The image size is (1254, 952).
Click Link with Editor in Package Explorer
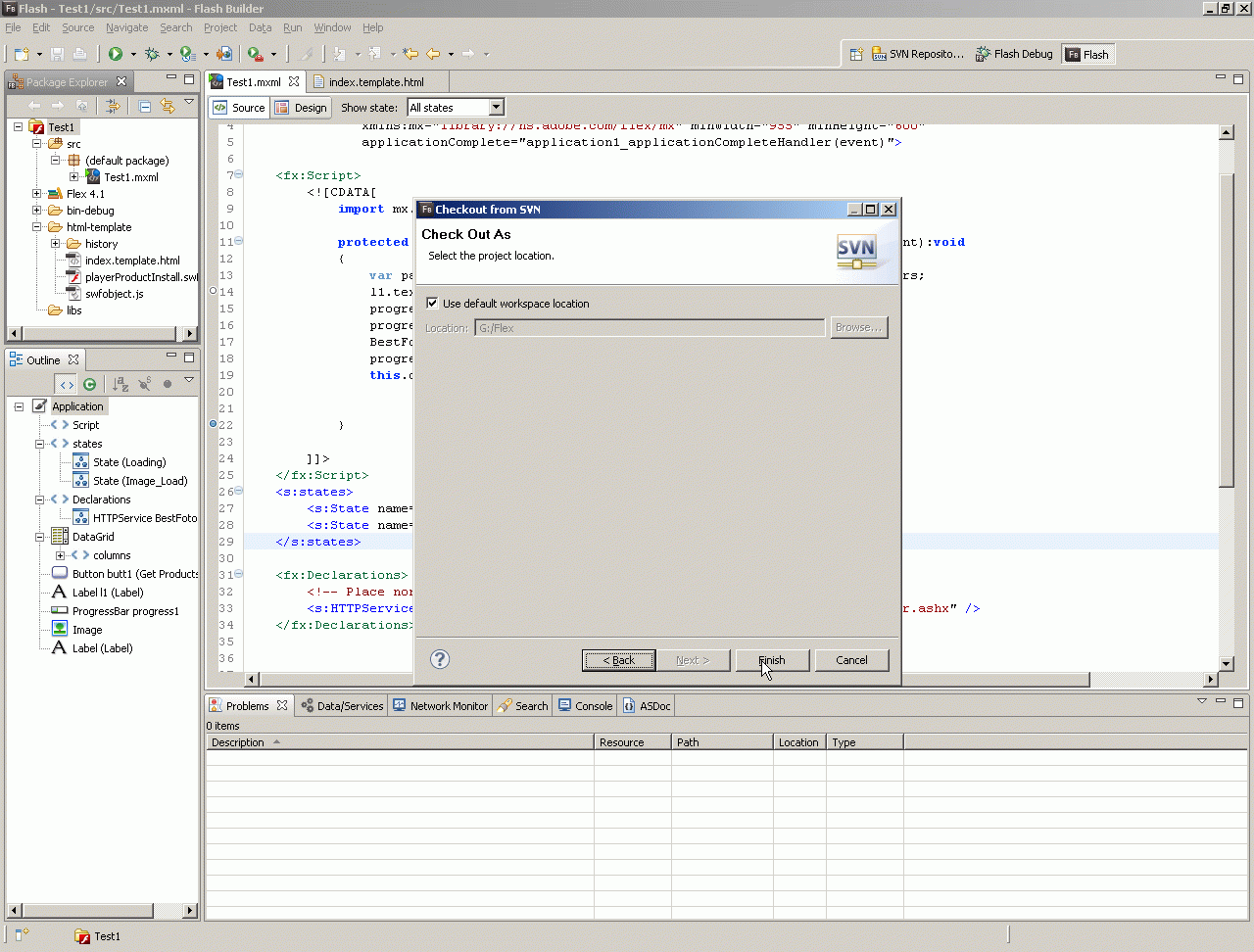pos(168,106)
